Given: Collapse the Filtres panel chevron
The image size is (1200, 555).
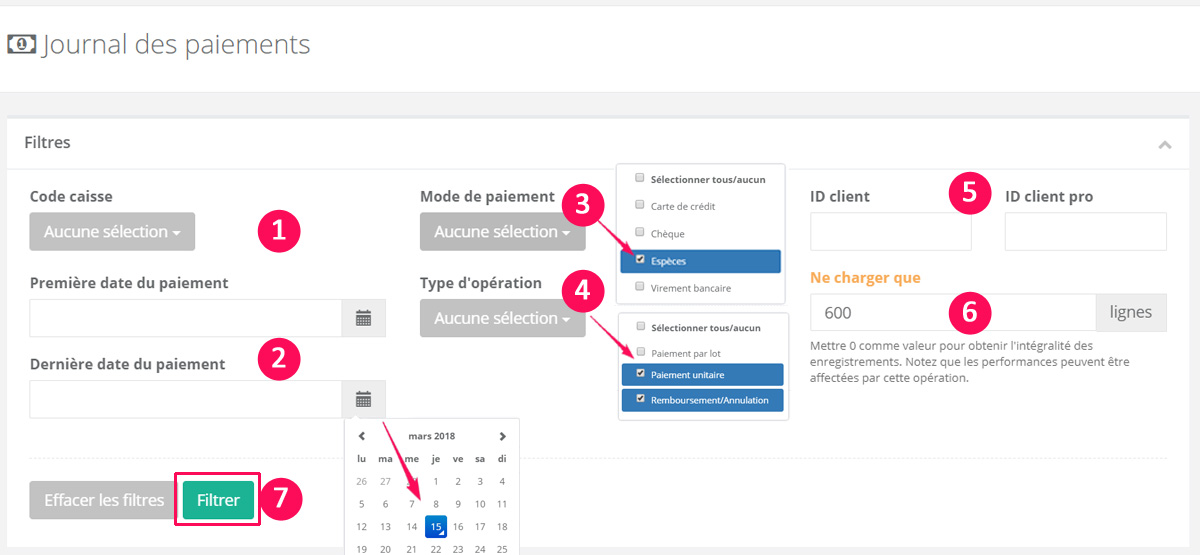Looking at the screenshot, I should 1164,144.
